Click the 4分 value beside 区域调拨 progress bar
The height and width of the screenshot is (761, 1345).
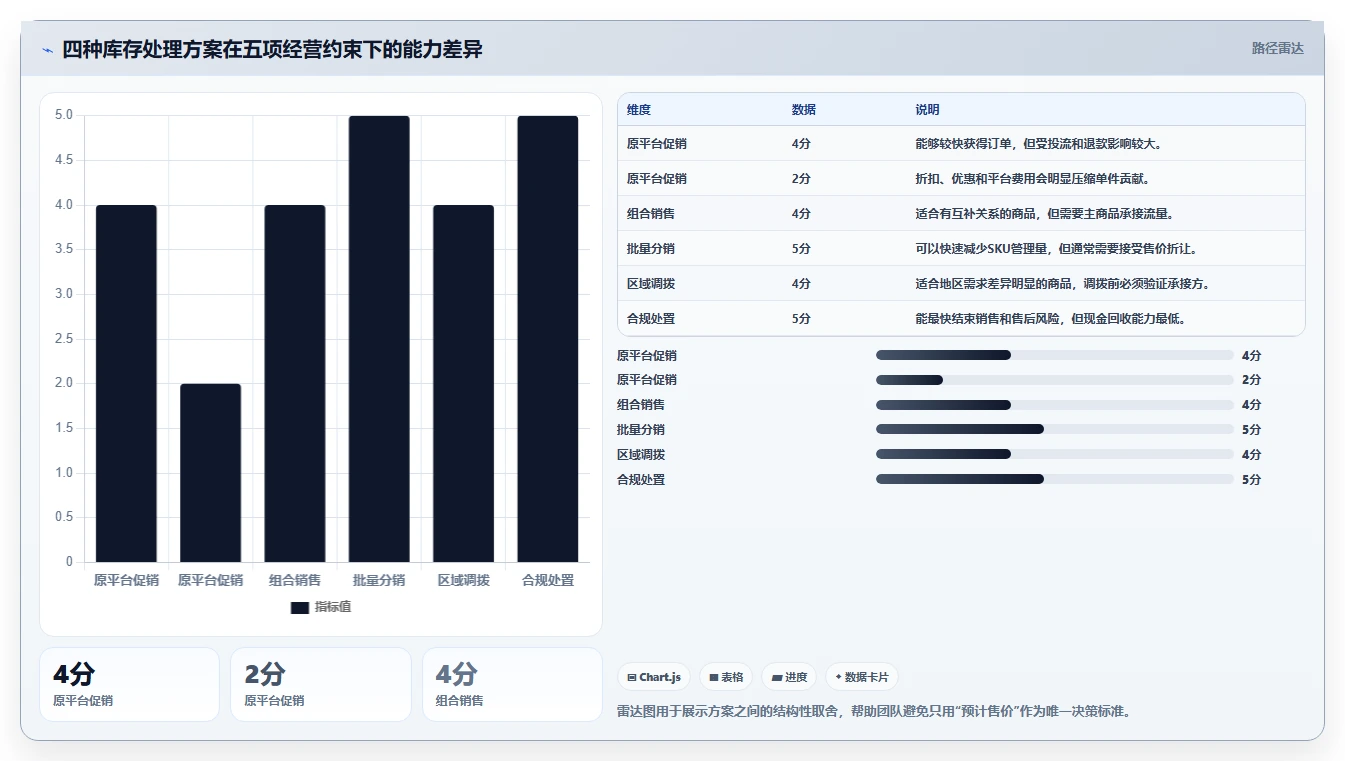tap(1251, 454)
